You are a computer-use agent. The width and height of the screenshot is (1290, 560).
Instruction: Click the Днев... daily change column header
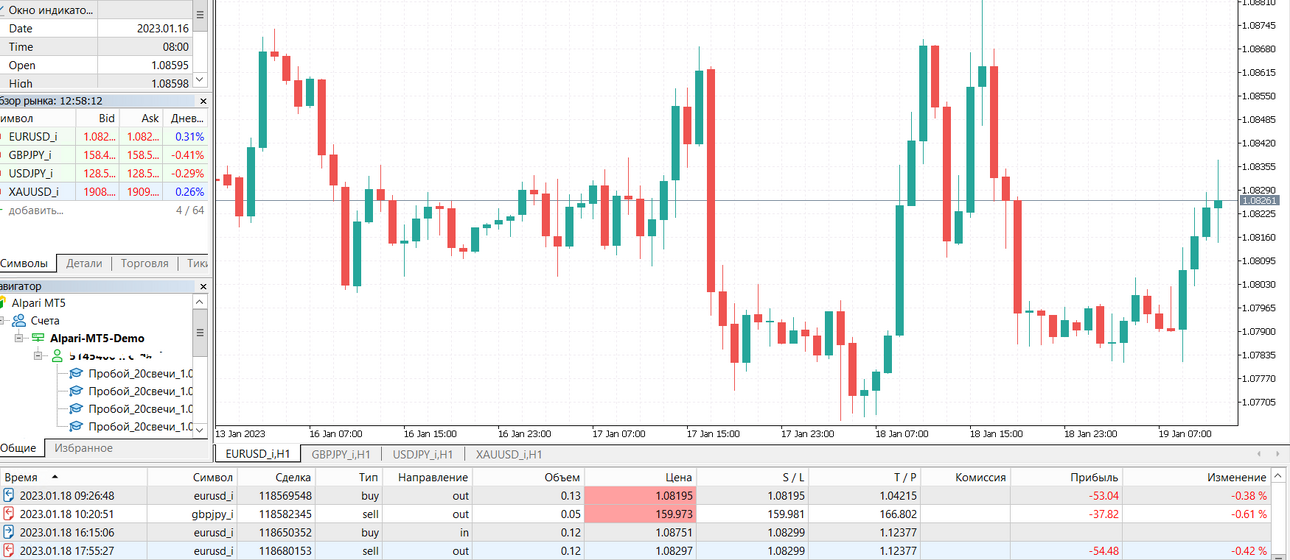187,118
